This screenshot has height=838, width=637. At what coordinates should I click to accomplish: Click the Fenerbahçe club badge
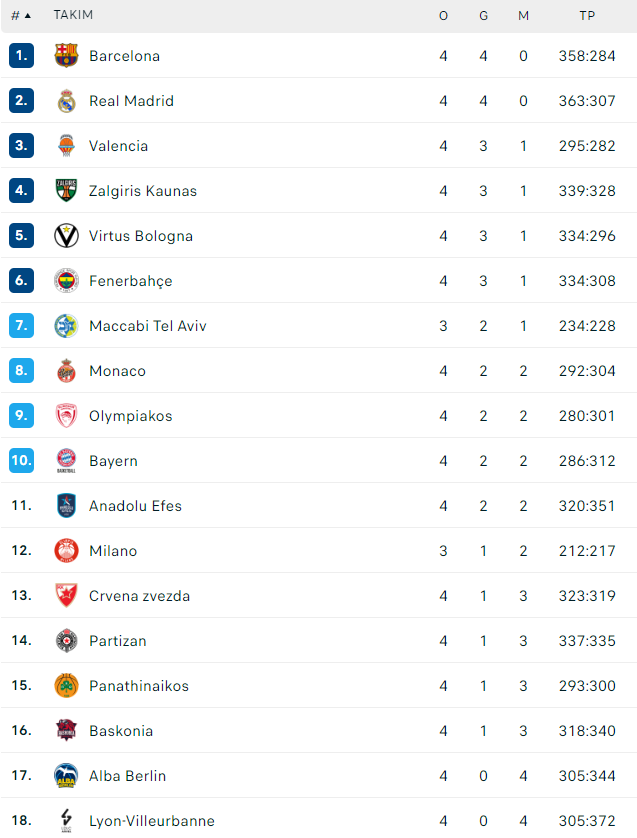(x=66, y=281)
